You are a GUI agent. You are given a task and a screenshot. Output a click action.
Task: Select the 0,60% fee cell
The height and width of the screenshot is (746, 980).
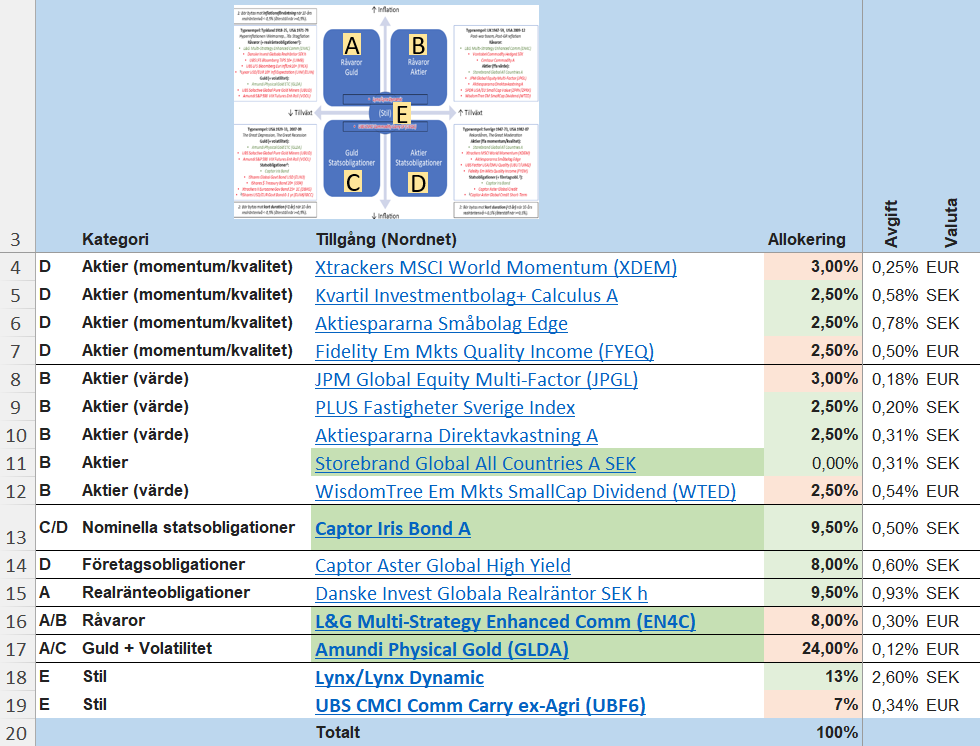coord(895,565)
